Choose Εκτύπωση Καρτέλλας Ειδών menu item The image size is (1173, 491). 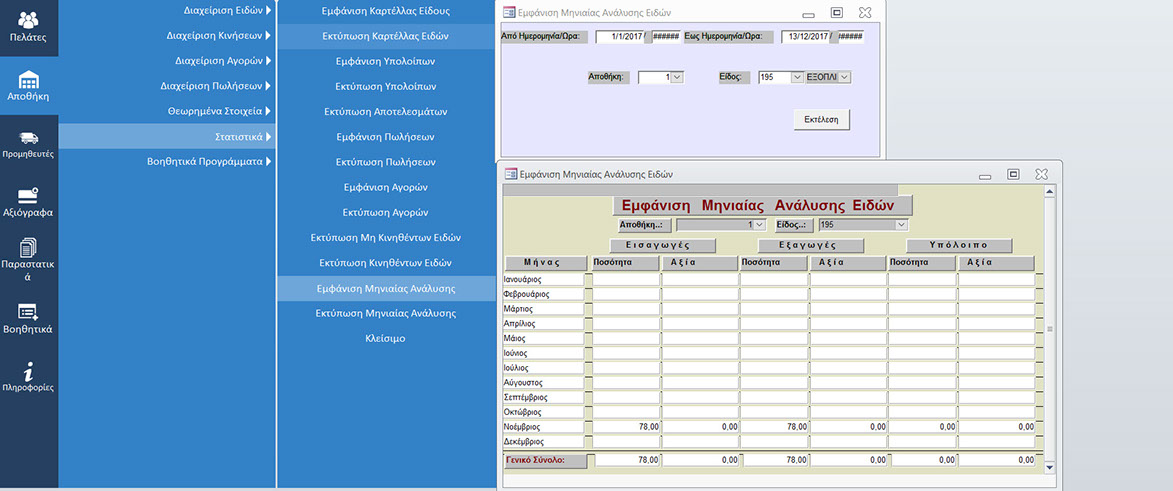386,36
